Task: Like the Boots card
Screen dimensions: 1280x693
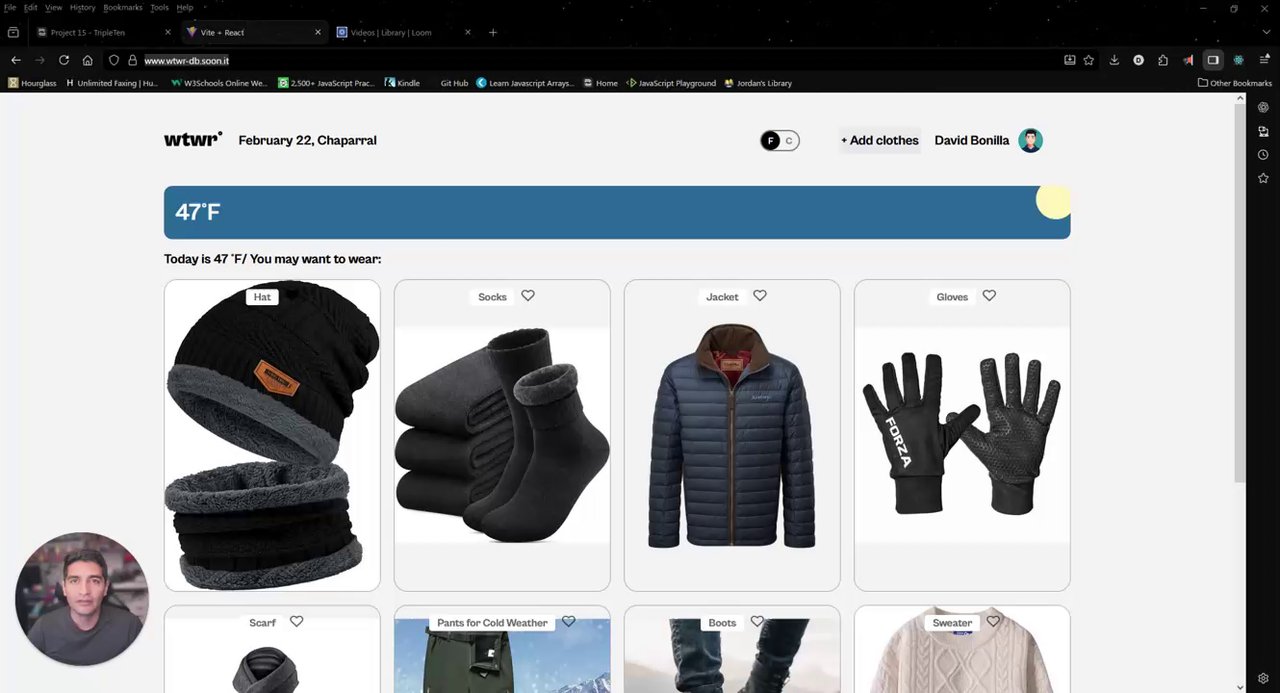Action: click(x=757, y=621)
